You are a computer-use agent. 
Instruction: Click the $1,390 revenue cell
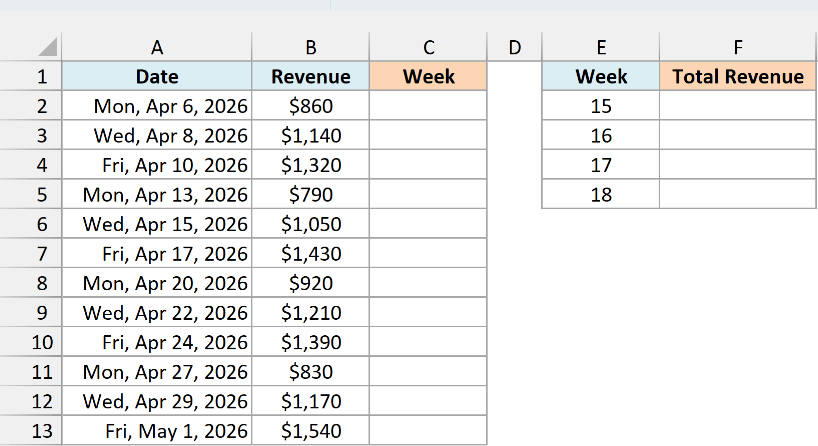[310, 342]
